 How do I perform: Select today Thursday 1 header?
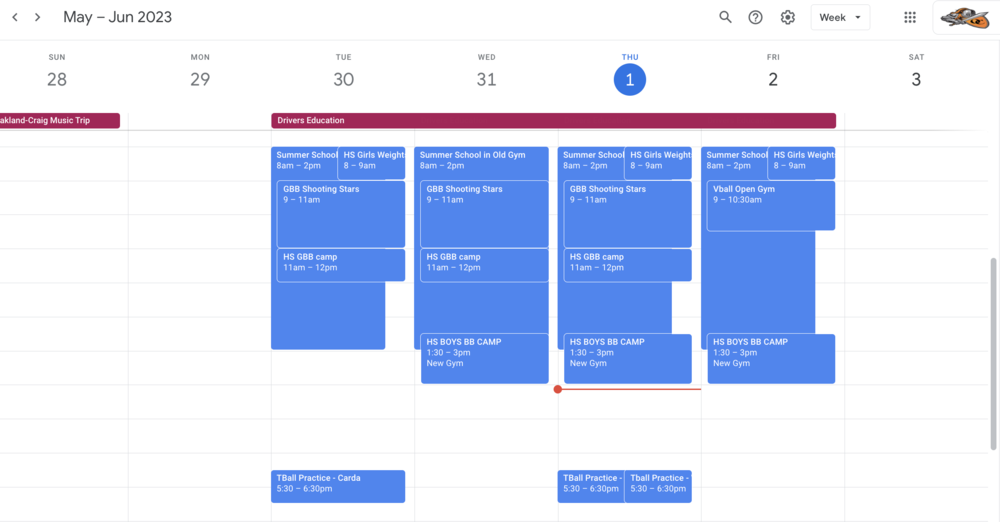(629, 79)
